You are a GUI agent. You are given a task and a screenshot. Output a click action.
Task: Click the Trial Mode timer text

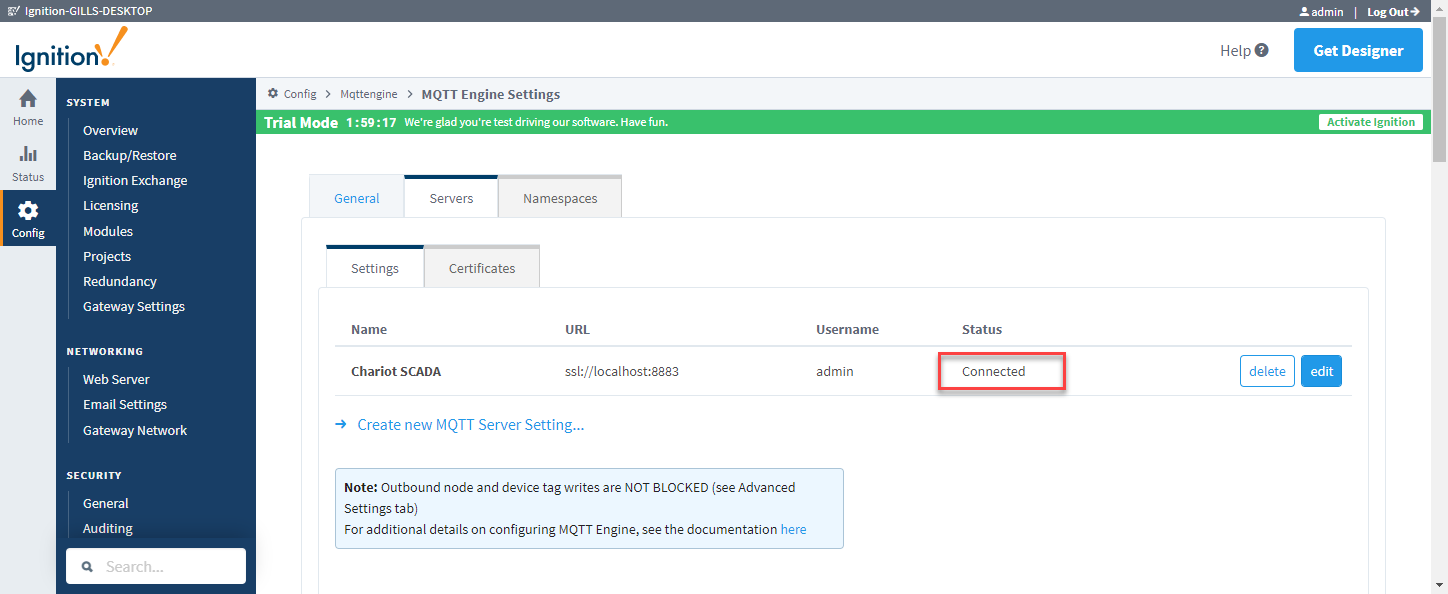pyautogui.click(x=371, y=122)
